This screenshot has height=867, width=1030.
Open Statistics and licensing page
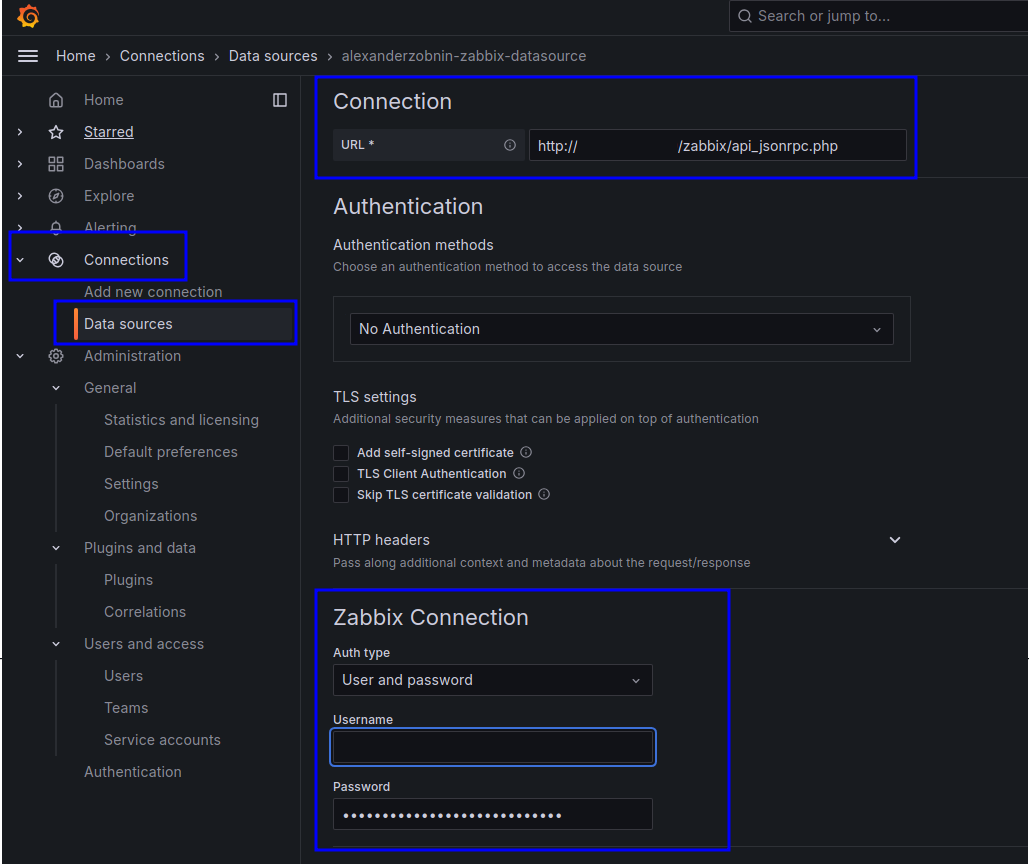[x=181, y=420]
